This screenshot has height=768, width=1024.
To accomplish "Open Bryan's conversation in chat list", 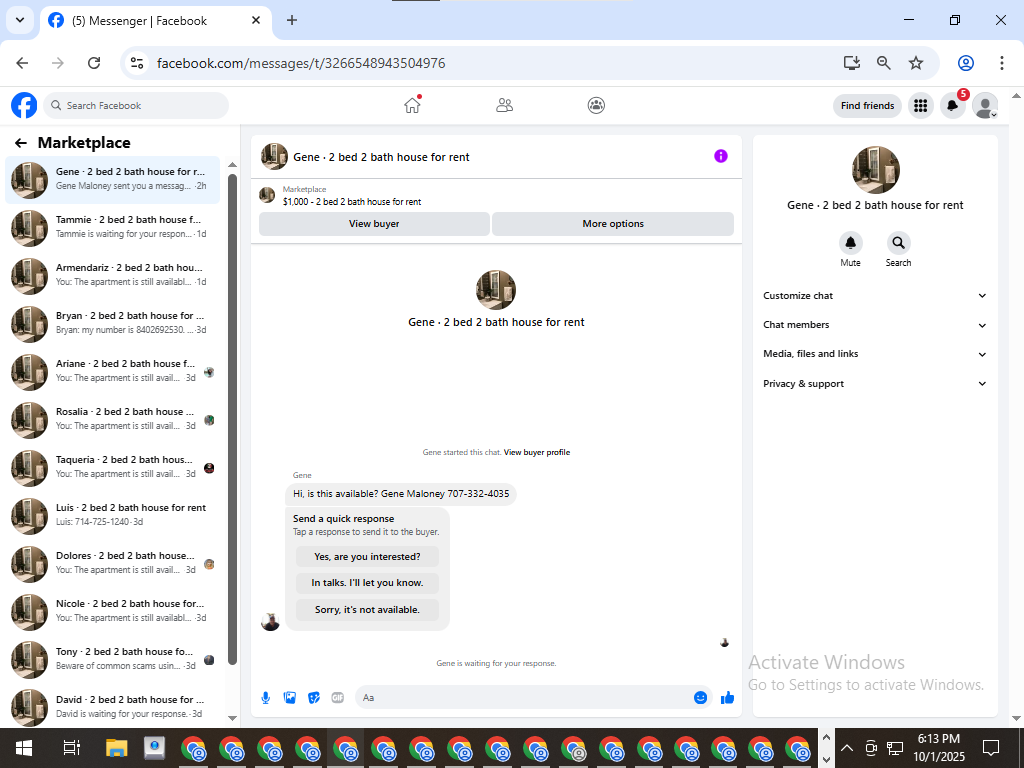I will [x=112, y=324].
